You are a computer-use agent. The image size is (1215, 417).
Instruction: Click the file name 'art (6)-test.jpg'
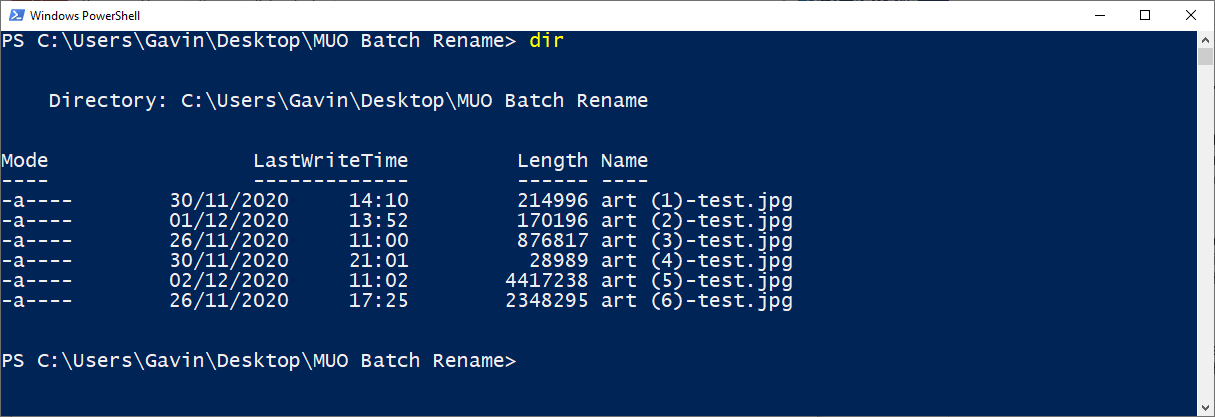[x=696, y=301]
